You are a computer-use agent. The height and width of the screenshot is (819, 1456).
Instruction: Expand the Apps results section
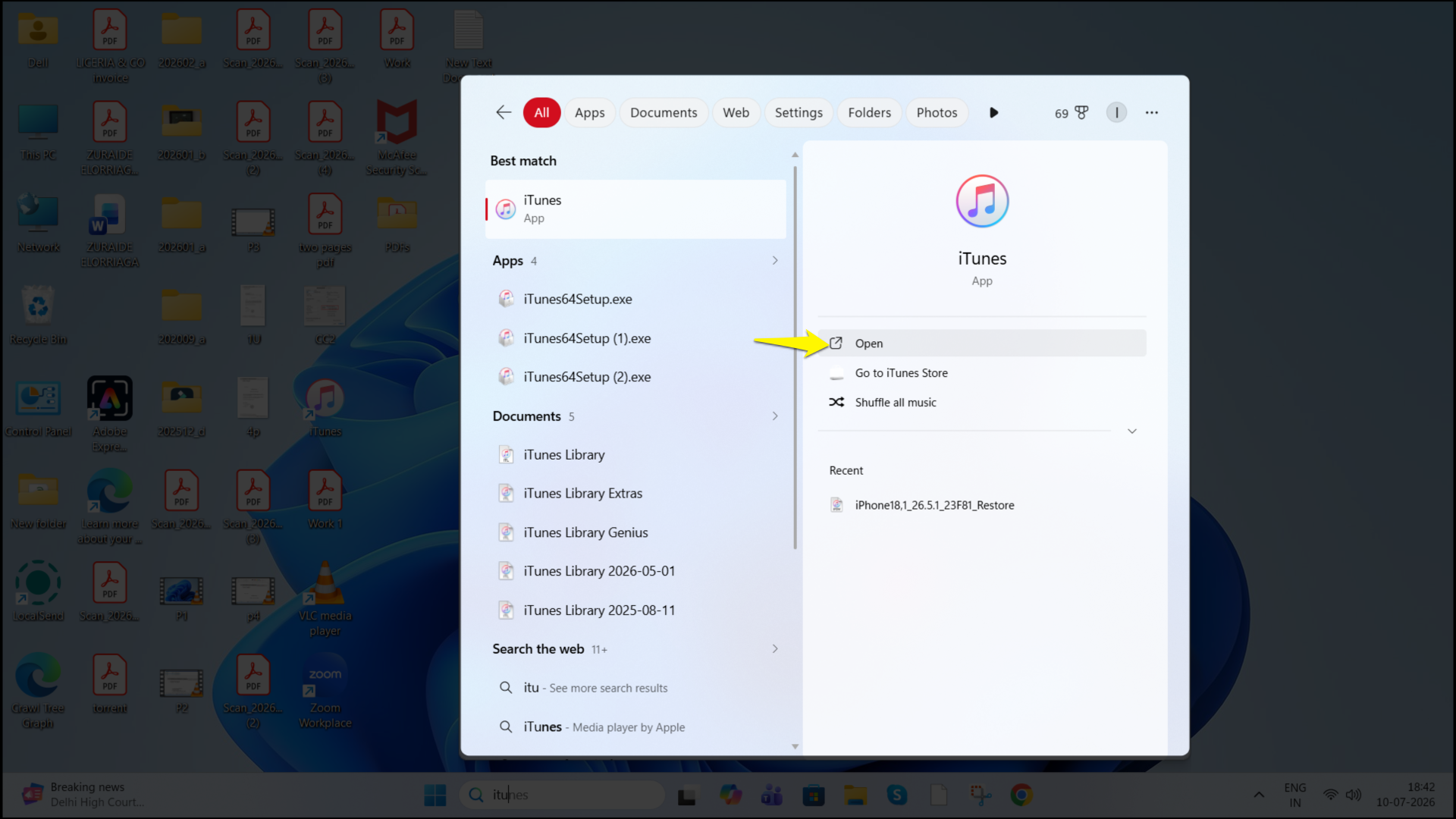(775, 260)
